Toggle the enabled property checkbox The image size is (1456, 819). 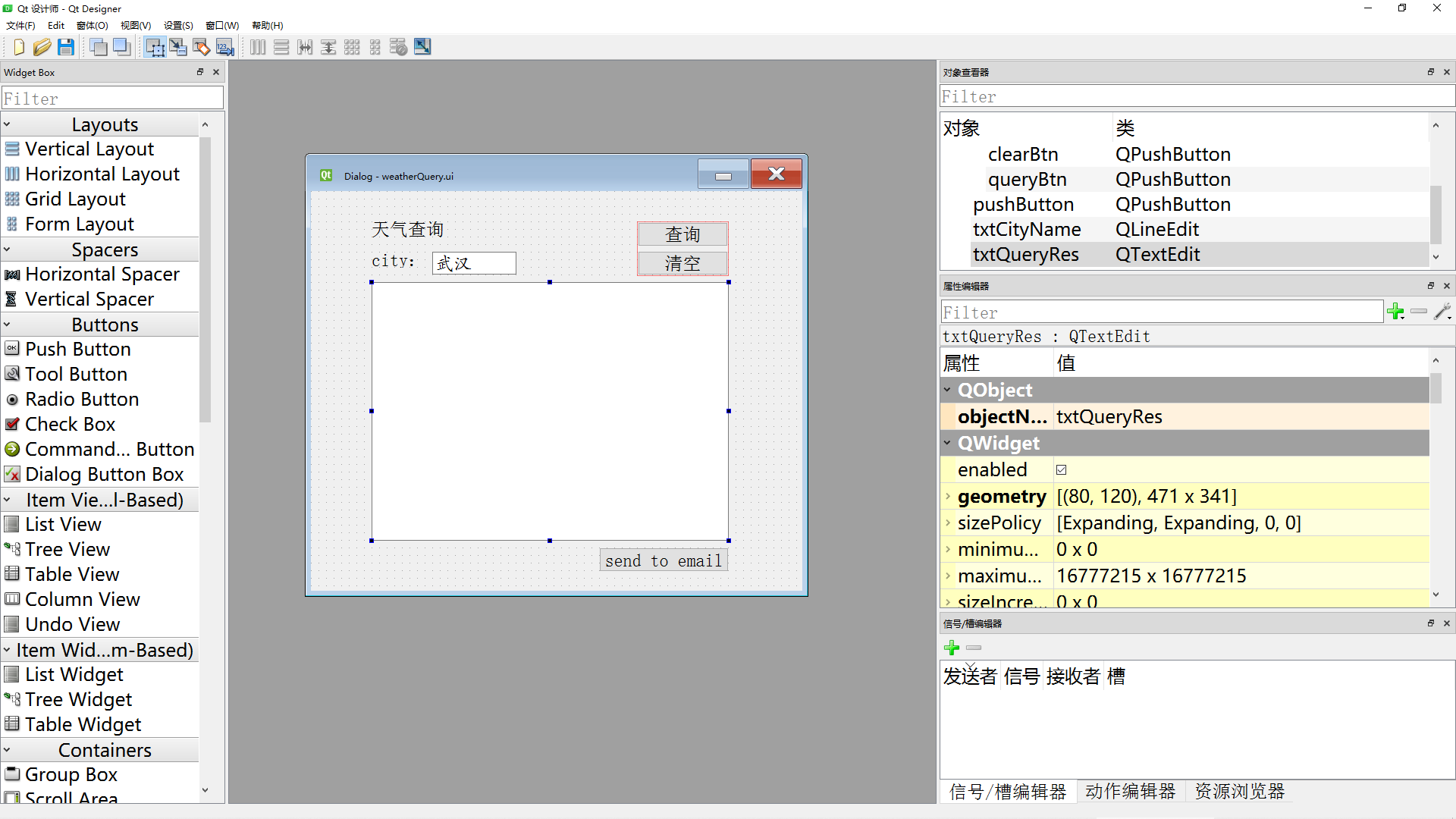point(1062,470)
